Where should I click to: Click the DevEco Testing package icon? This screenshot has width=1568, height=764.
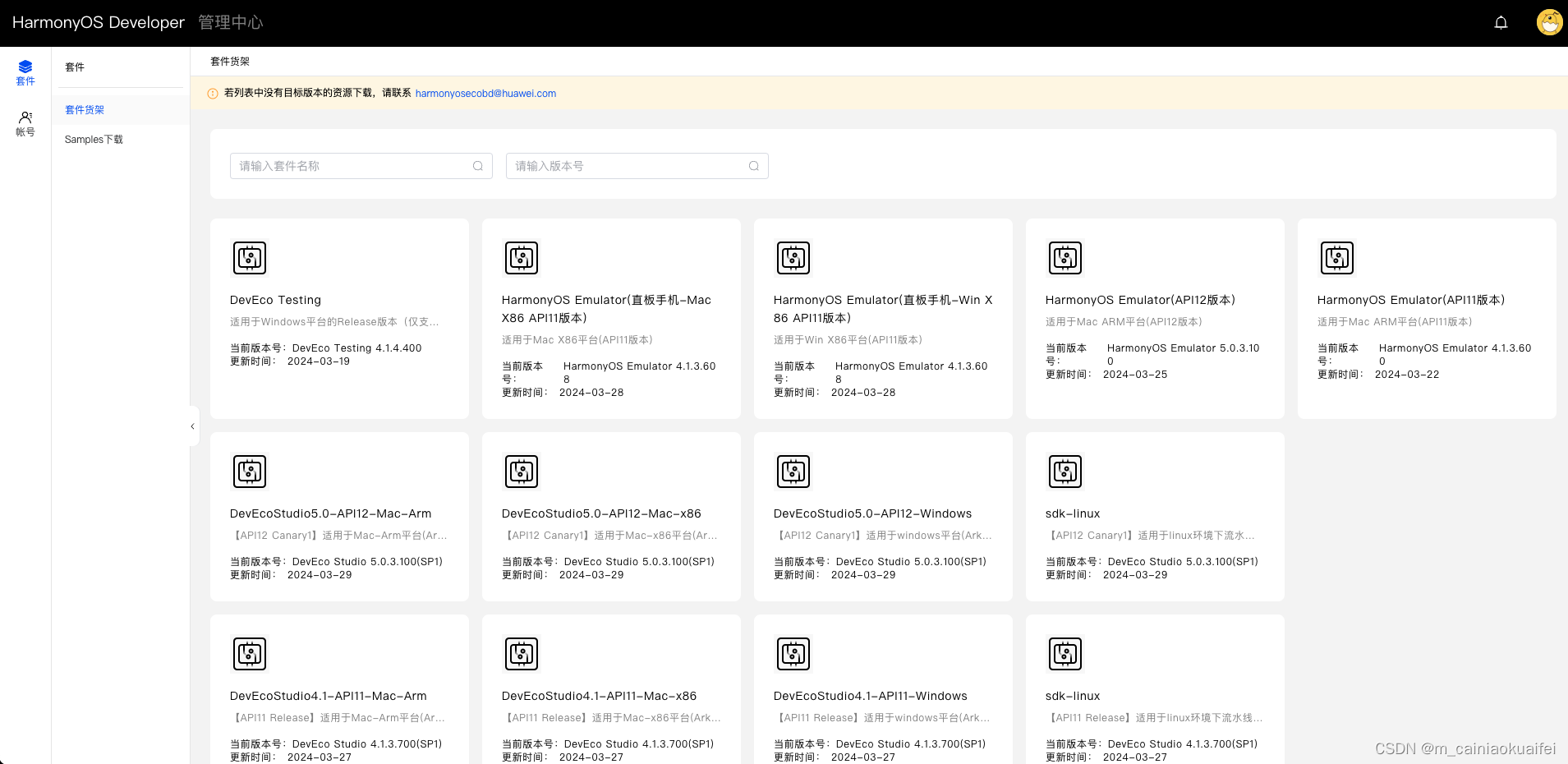250,258
